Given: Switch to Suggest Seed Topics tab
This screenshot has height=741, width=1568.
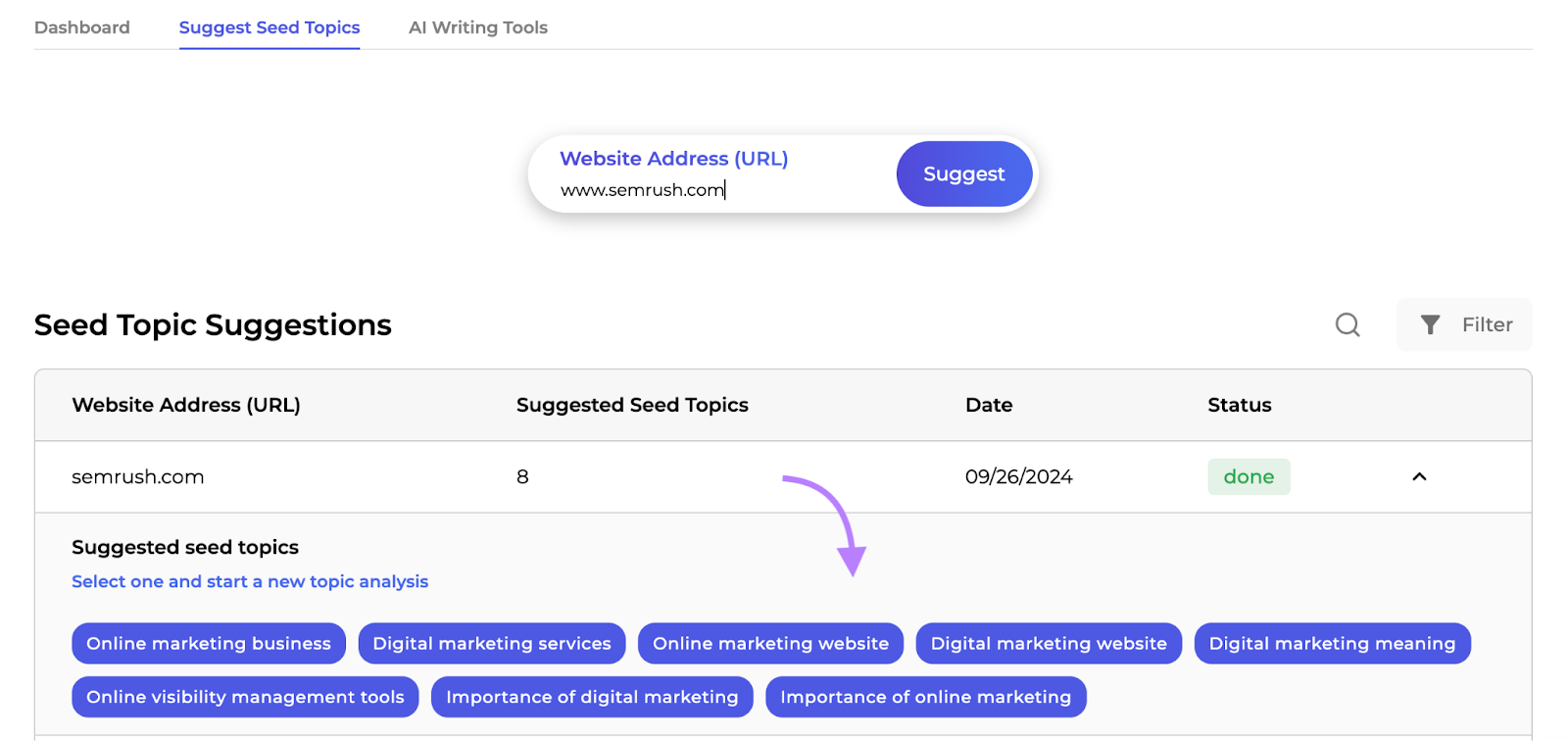Looking at the screenshot, I should coord(269,27).
